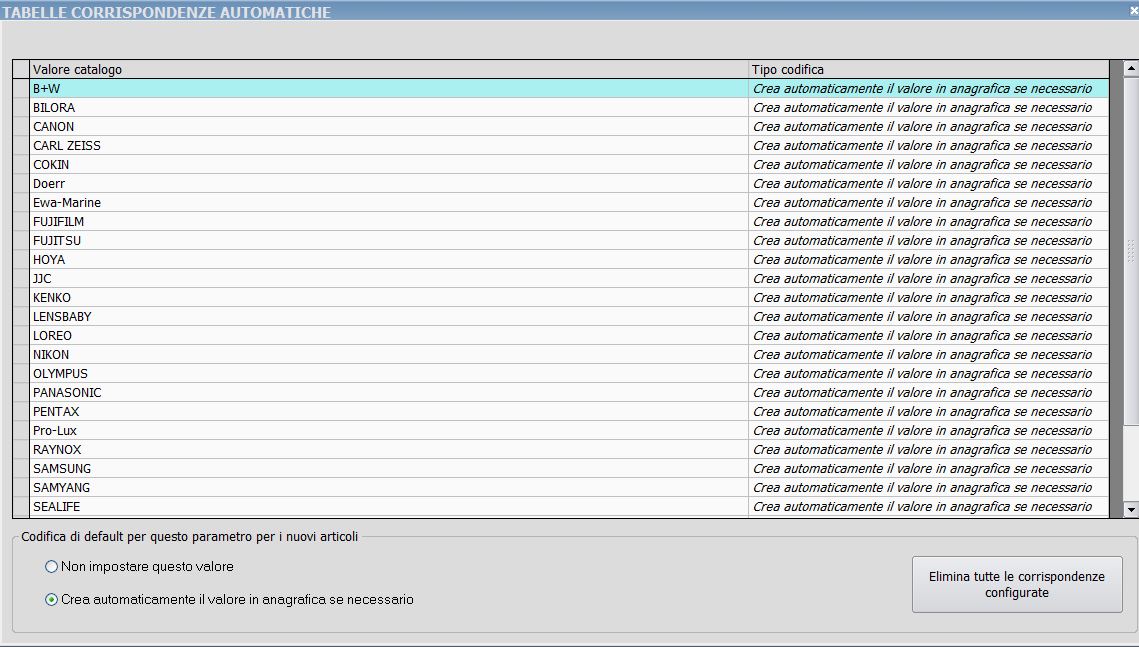
Task: Select the SAMYANG catalog value
Action: coord(389,487)
